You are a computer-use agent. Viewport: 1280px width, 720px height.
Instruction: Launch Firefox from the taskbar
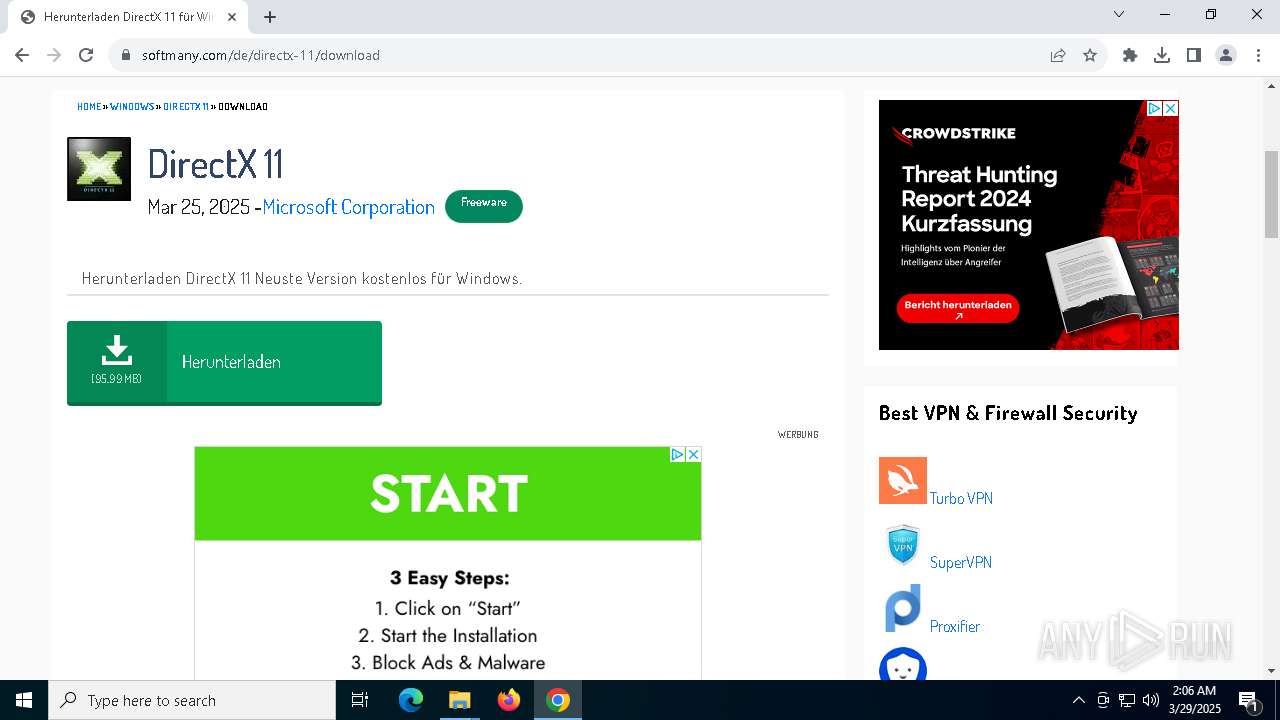(508, 700)
